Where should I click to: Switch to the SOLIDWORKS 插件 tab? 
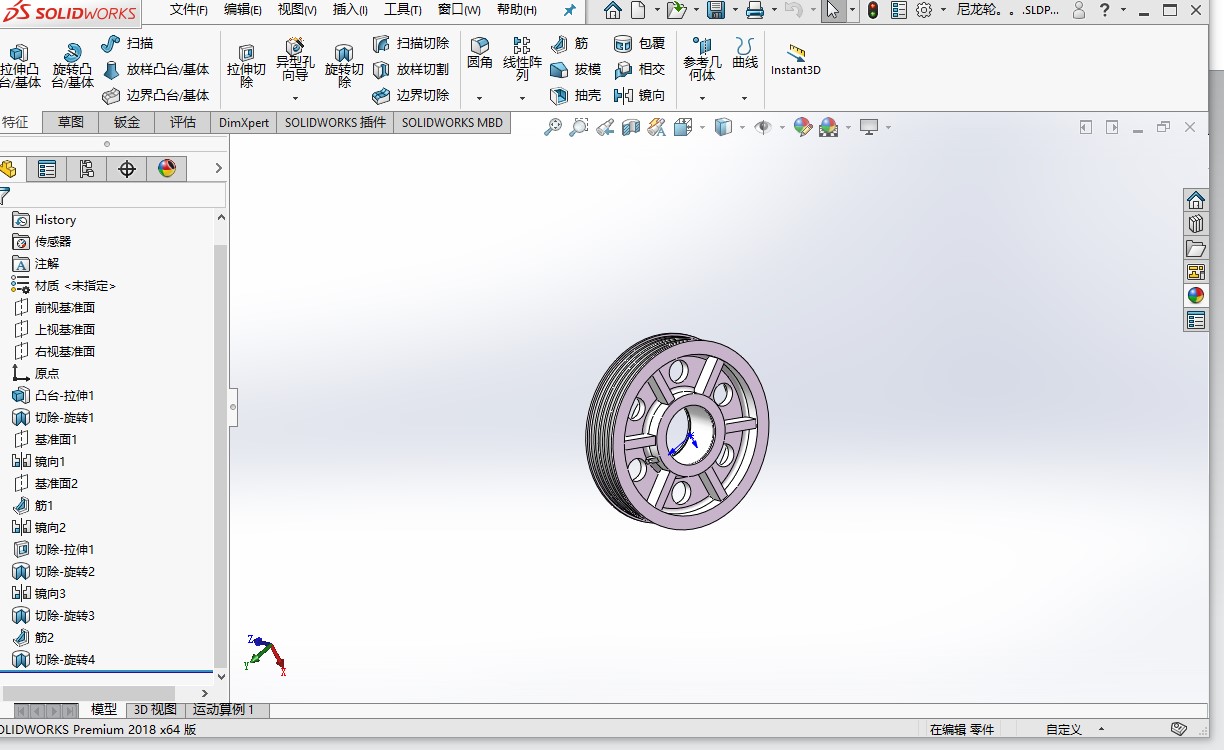coord(335,122)
